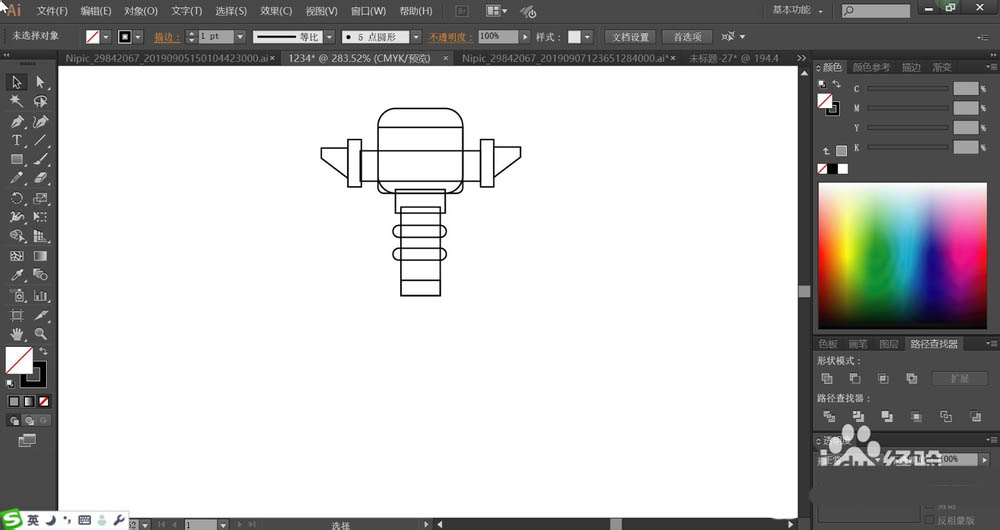Click the 描边 link in control bar
The image size is (1000, 530).
pyautogui.click(x=167, y=37)
